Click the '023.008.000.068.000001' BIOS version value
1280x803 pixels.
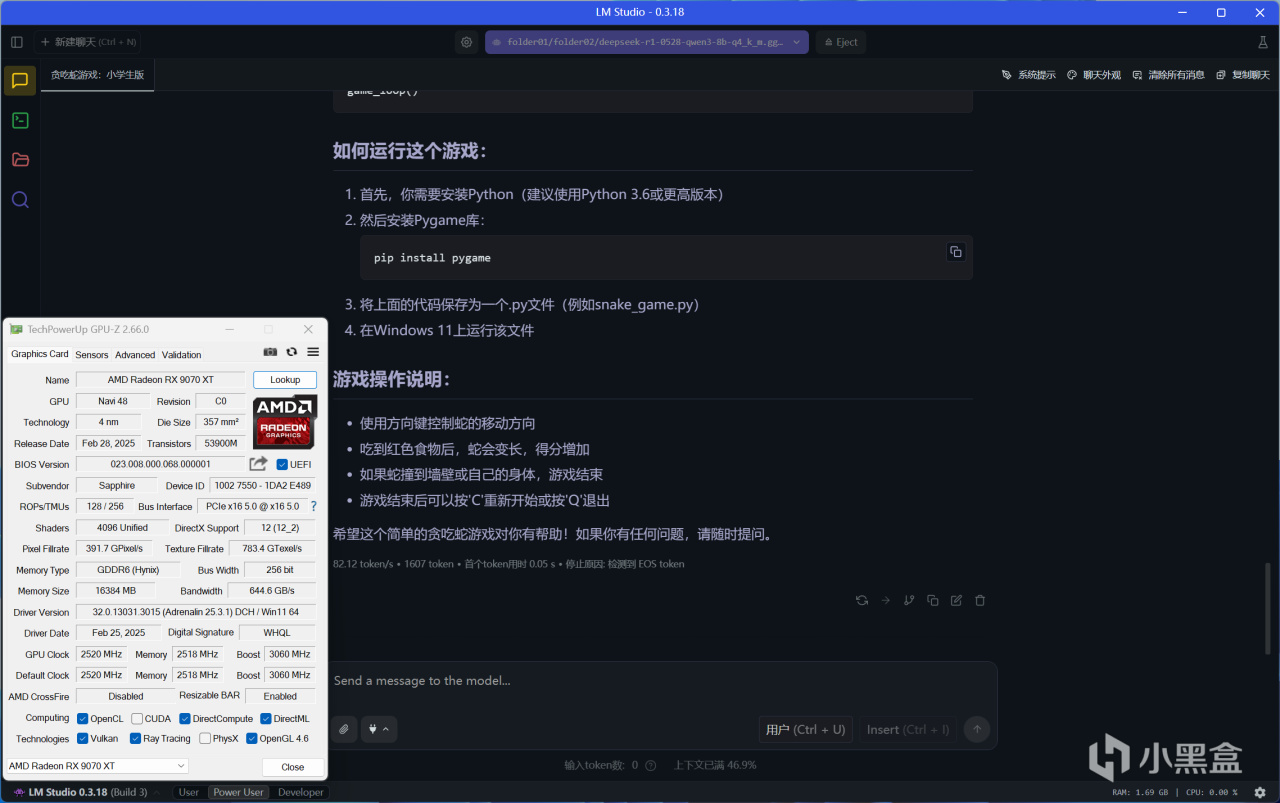coord(160,464)
